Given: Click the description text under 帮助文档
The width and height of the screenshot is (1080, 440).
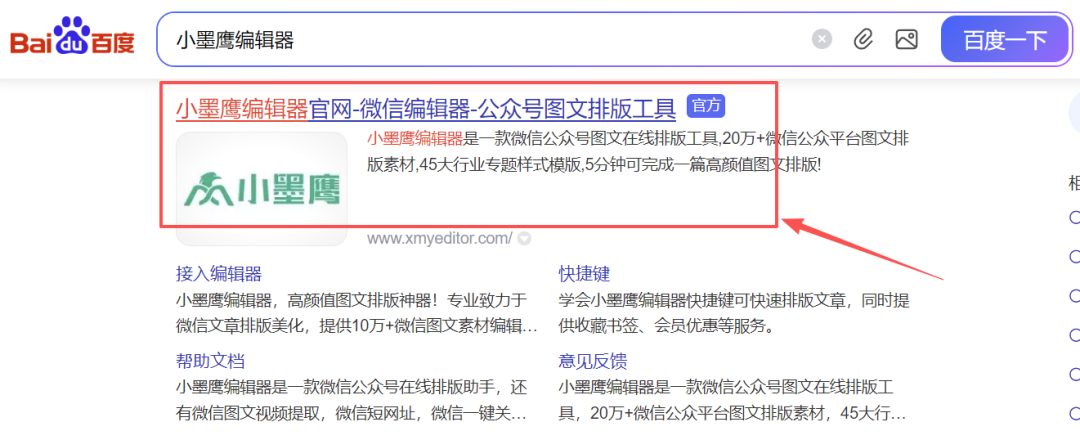Looking at the screenshot, I should (x=356, y=399).
